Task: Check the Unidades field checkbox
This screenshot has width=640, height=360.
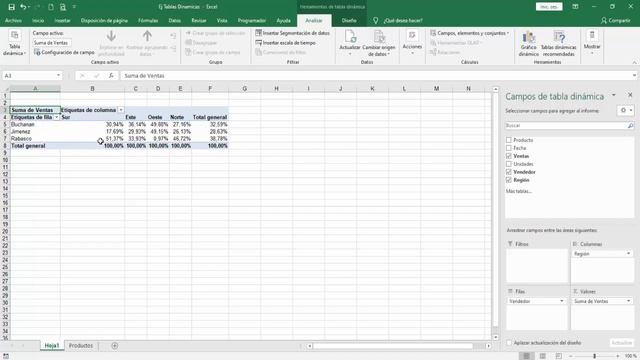Action: (x=509, y=164)
